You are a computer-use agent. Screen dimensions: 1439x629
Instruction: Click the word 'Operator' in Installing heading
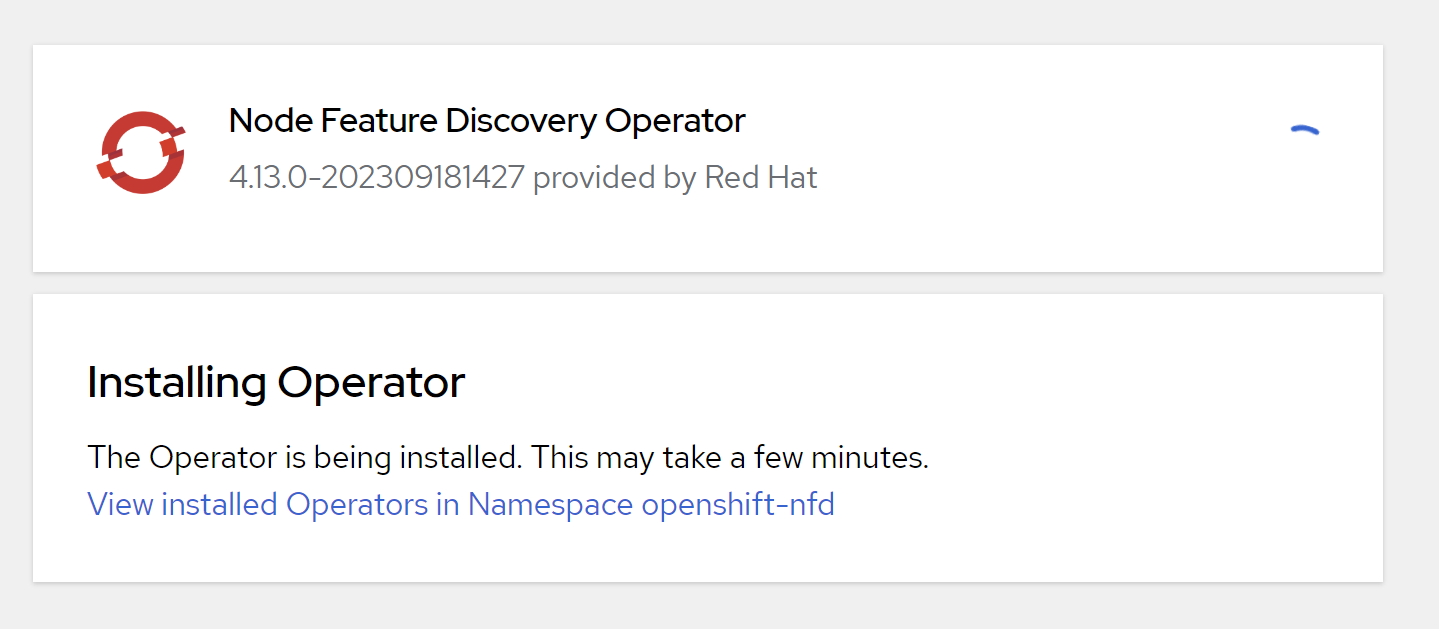pos(371,383)
